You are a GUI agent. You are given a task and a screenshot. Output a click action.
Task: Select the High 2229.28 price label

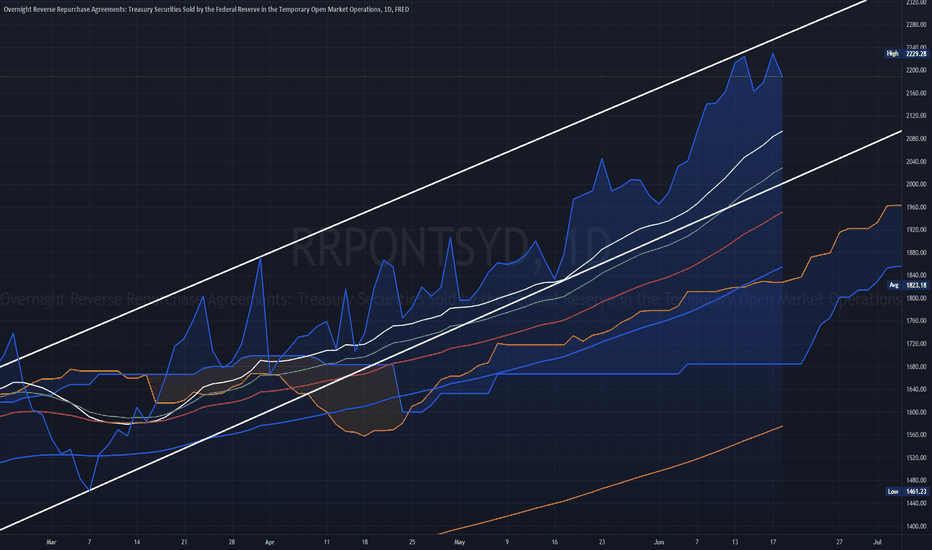point(907,54)
